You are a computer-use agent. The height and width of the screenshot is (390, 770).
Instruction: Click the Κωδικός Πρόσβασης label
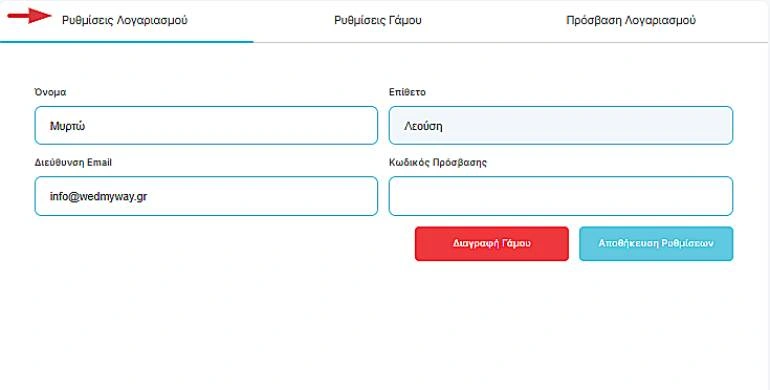pos(438,163)
